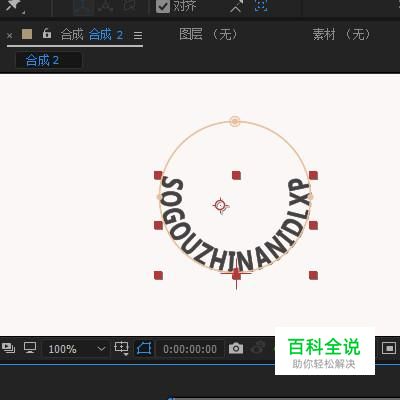Toggle the 对齐 snapping checkbox
The width and height of the screenshot is (400, 400).
[x=163, y=6]
